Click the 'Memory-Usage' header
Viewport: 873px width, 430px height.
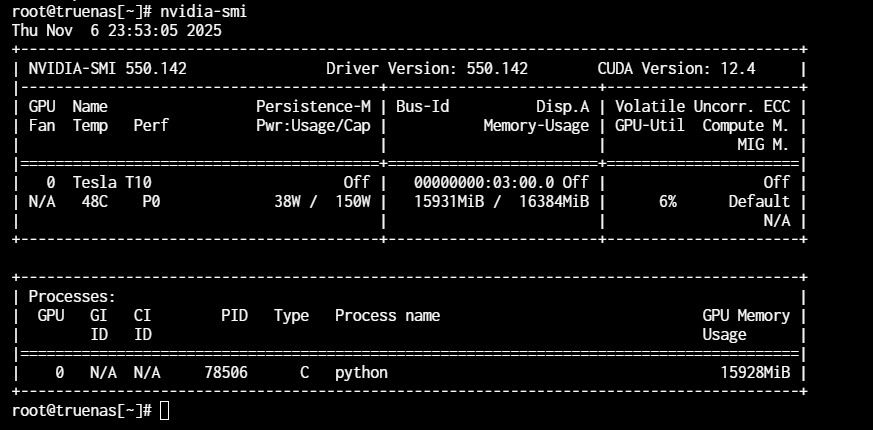coord(536,126)
